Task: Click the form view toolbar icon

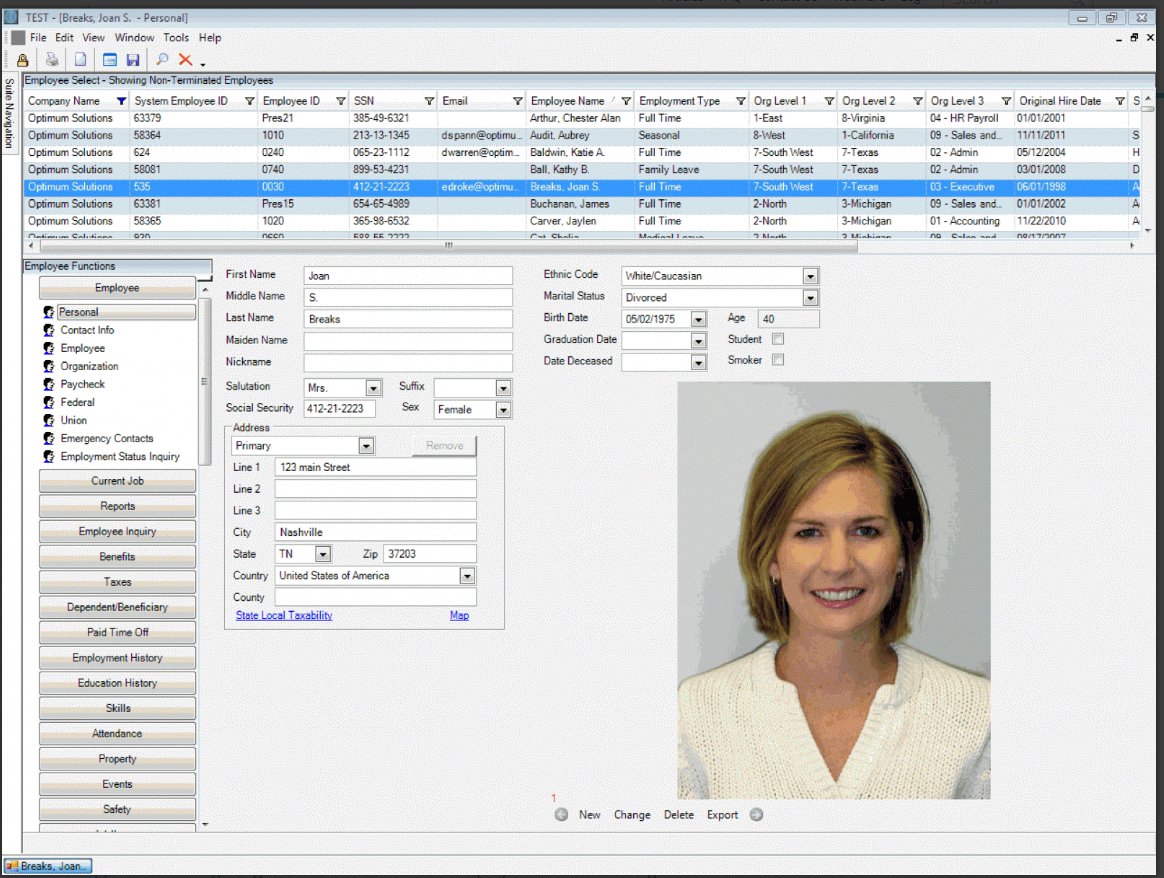Action: coord(110,60)
